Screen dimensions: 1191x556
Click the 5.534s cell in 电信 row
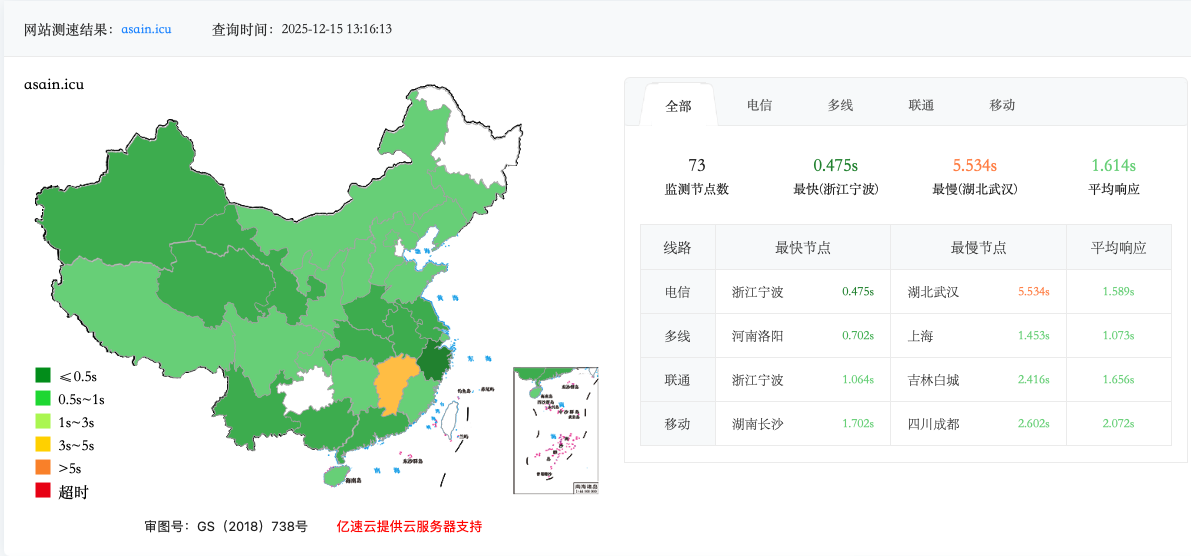click(1034, 292)
